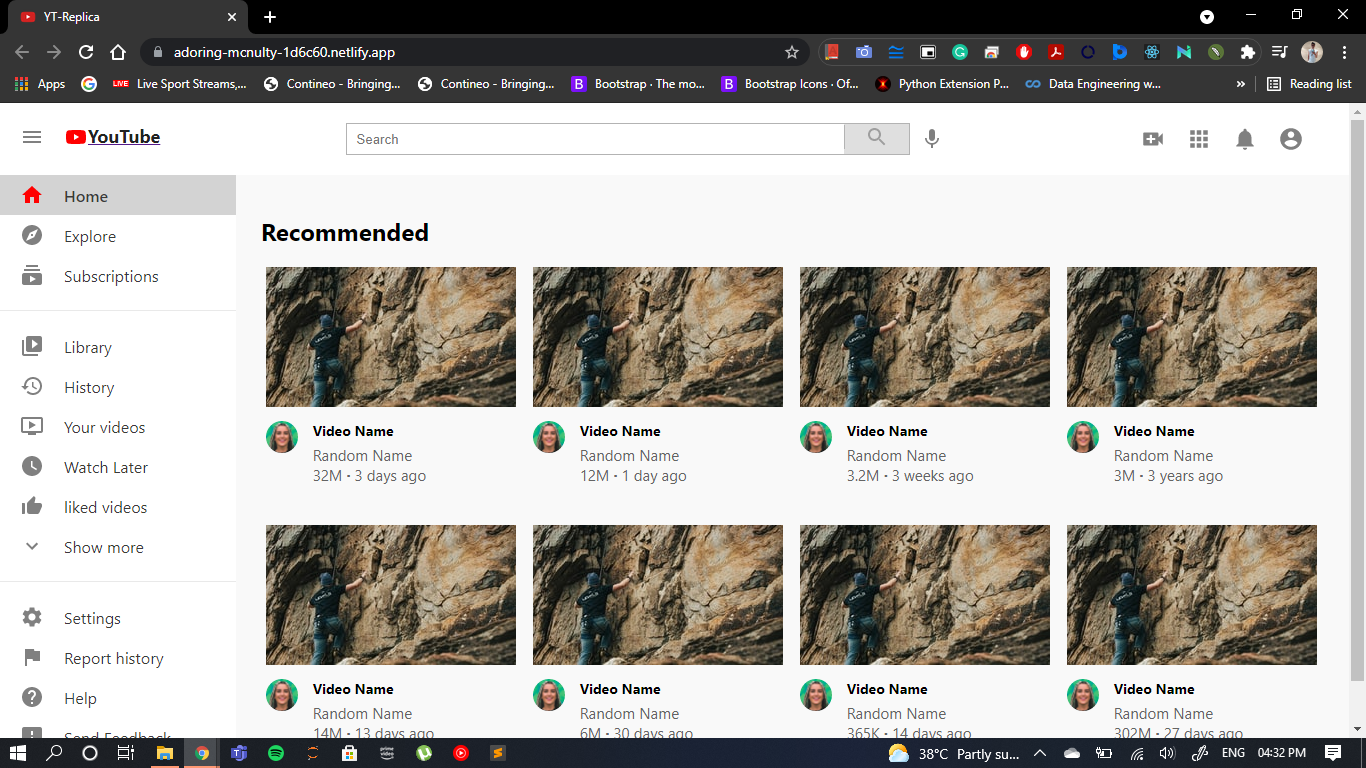1366x768 pixels.
Task: Click the create video camera icon
Action: click(1153, 139)
